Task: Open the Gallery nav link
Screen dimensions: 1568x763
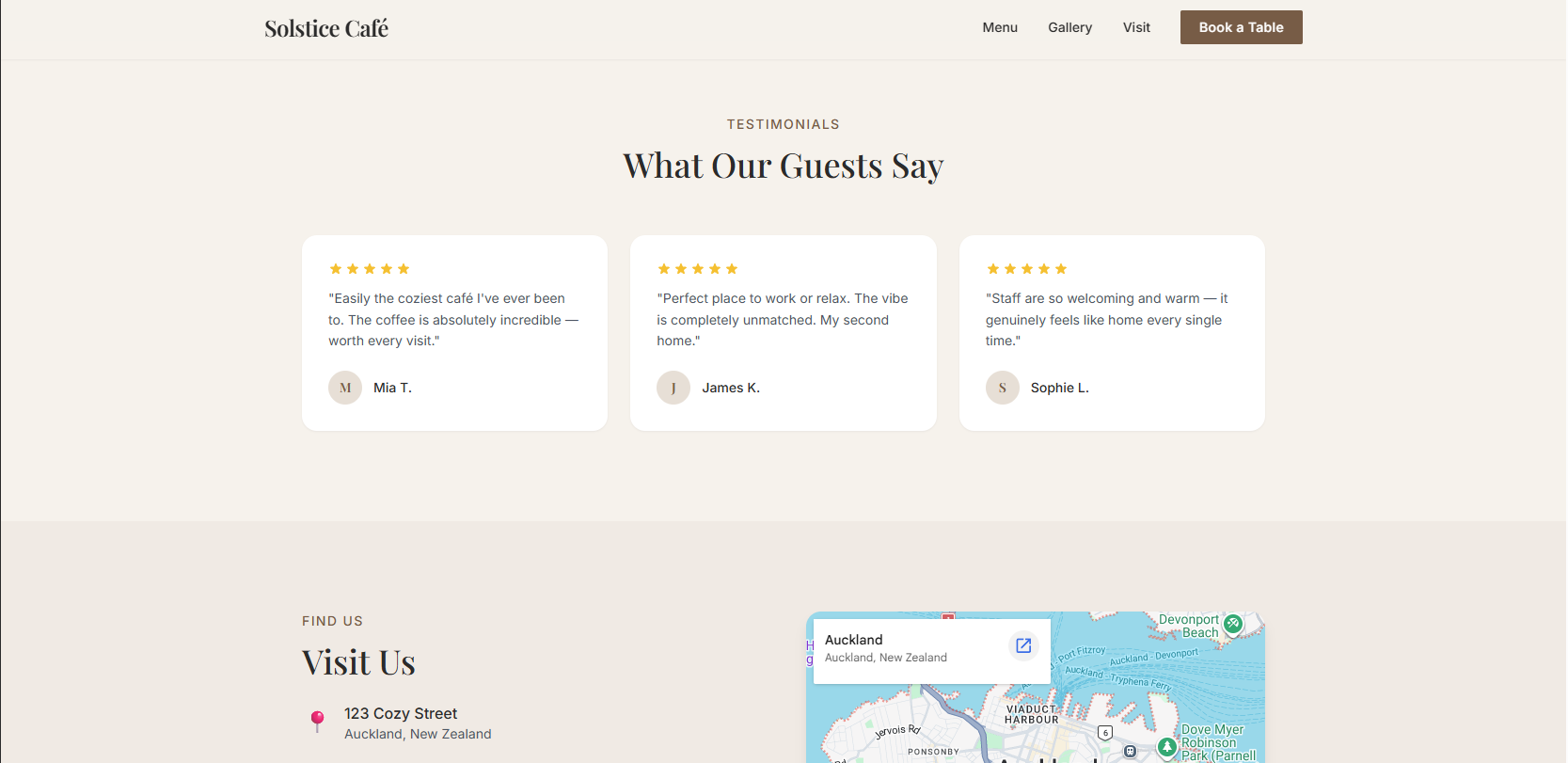Action: click(1070, 27)
